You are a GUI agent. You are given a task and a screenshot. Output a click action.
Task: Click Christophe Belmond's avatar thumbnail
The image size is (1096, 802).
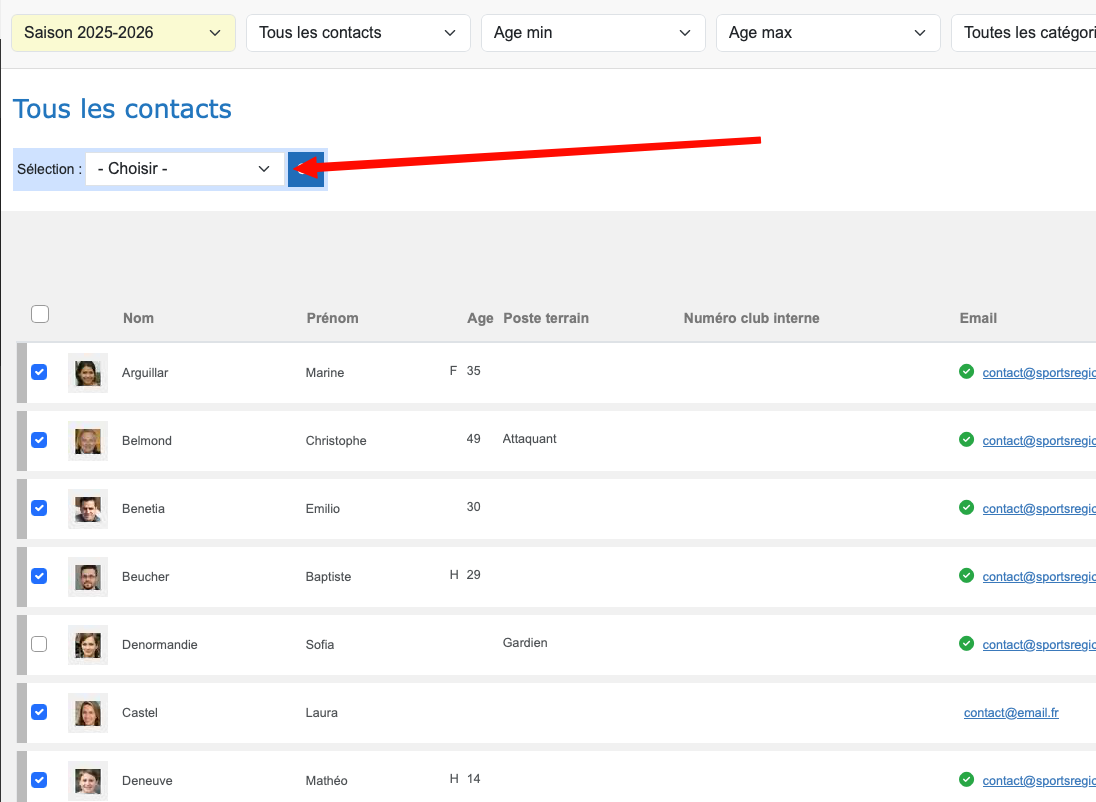[88, 441]
